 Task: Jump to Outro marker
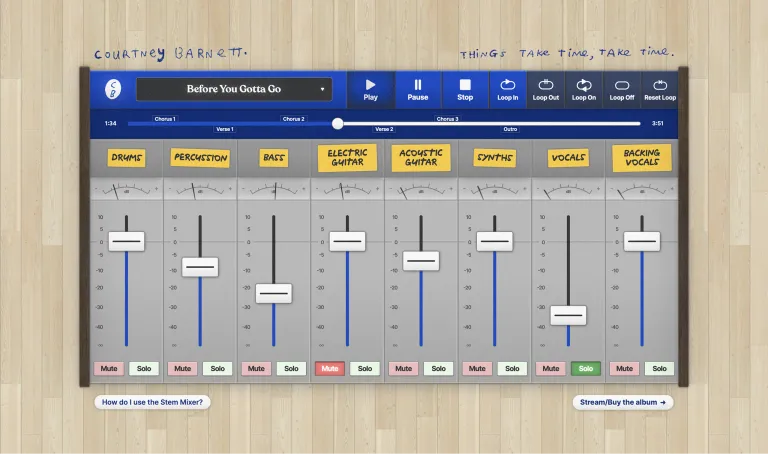pyautogui.click(x=510, y=129)
